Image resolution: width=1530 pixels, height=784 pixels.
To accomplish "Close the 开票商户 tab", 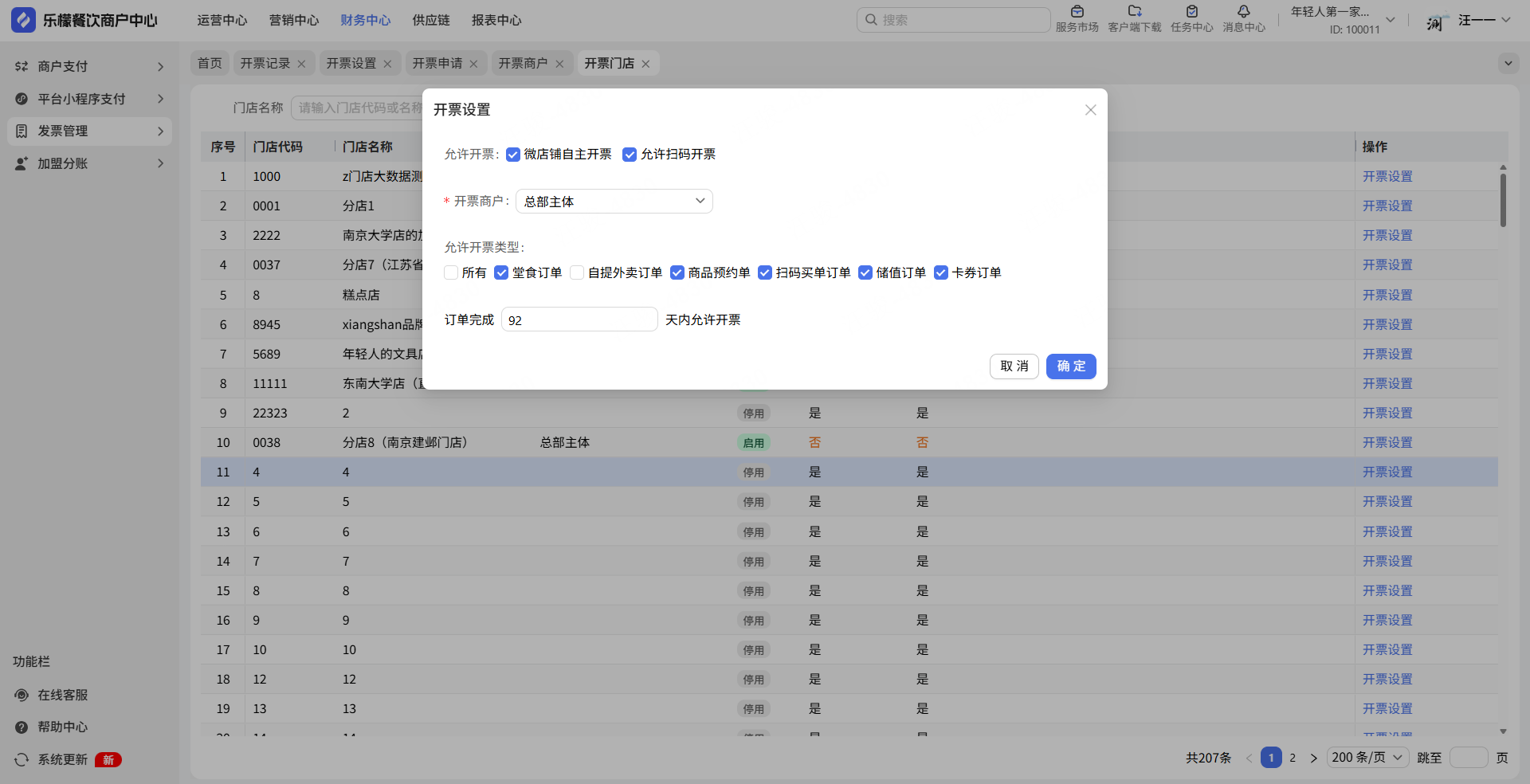I will (x=559, y=64).
